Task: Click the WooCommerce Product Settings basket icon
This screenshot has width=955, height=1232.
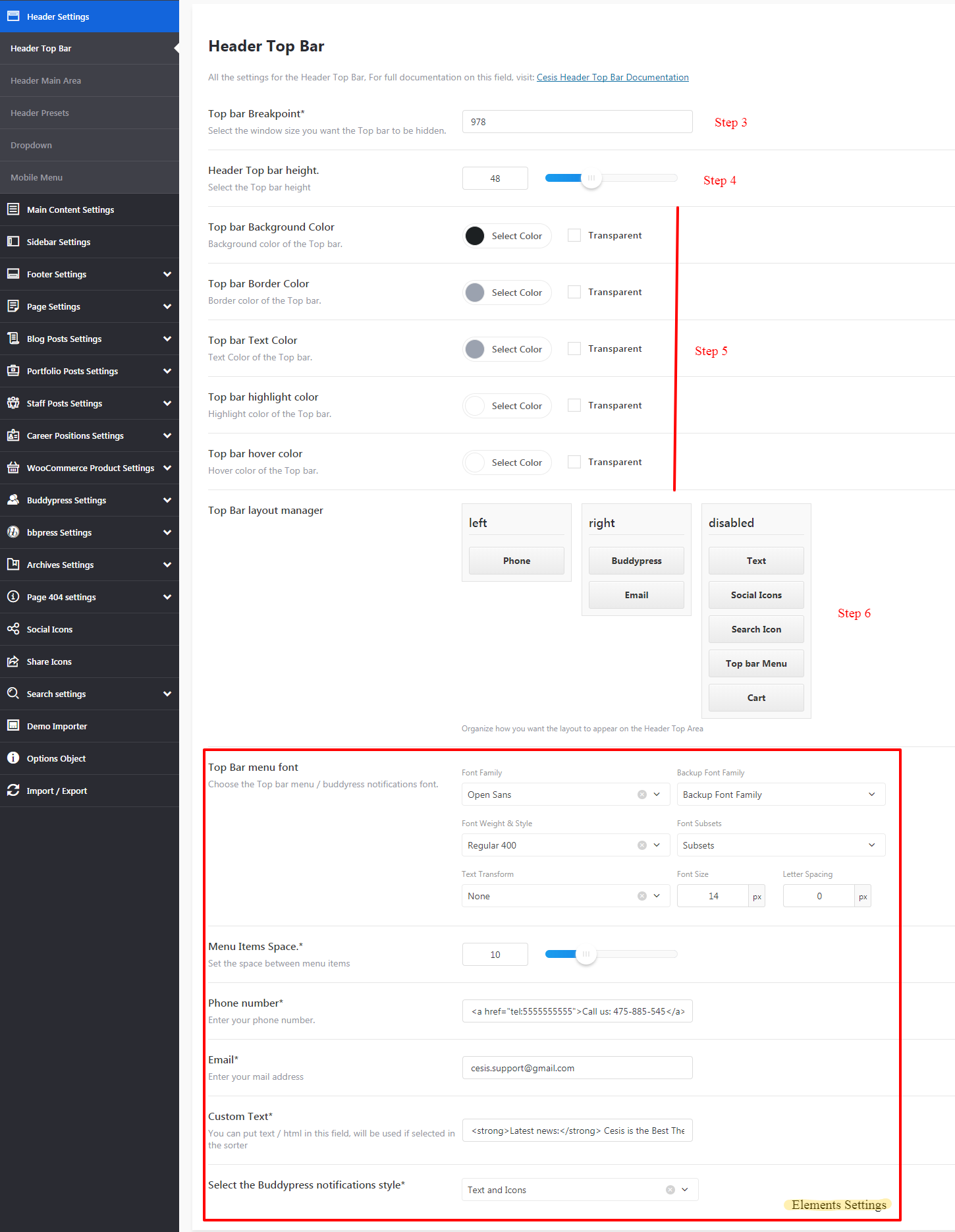Action: pyautogui.click(x=13, y=468)
